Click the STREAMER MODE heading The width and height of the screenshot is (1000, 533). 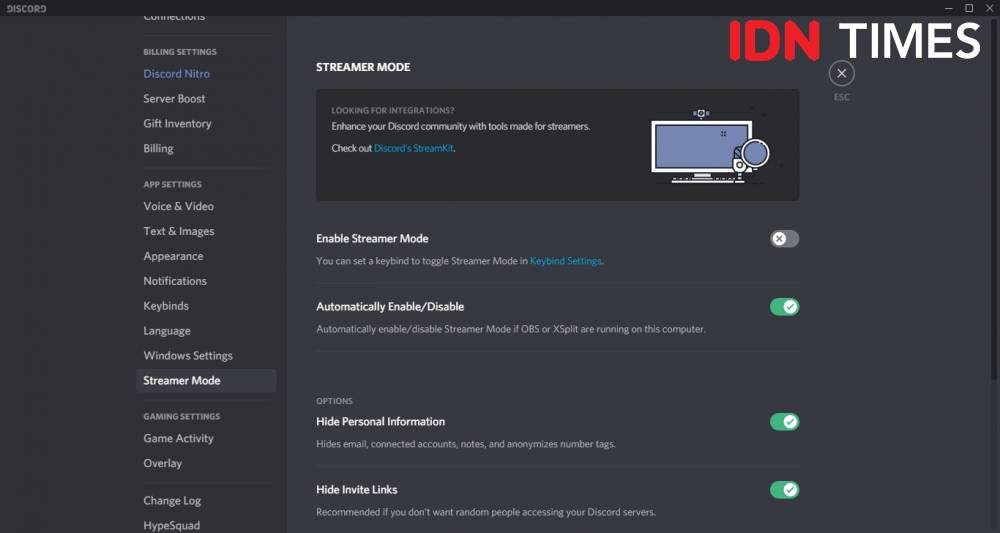pos(363,67)
